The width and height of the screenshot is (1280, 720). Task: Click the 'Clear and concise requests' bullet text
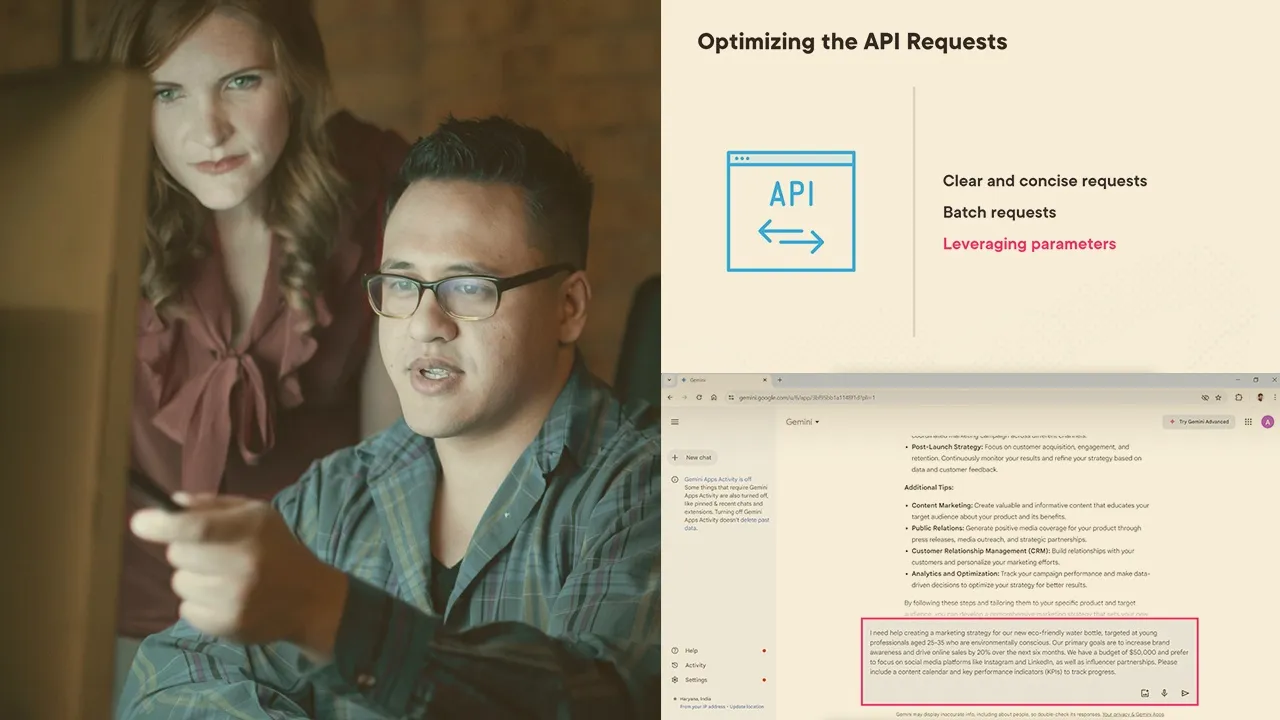[1045, 181]
